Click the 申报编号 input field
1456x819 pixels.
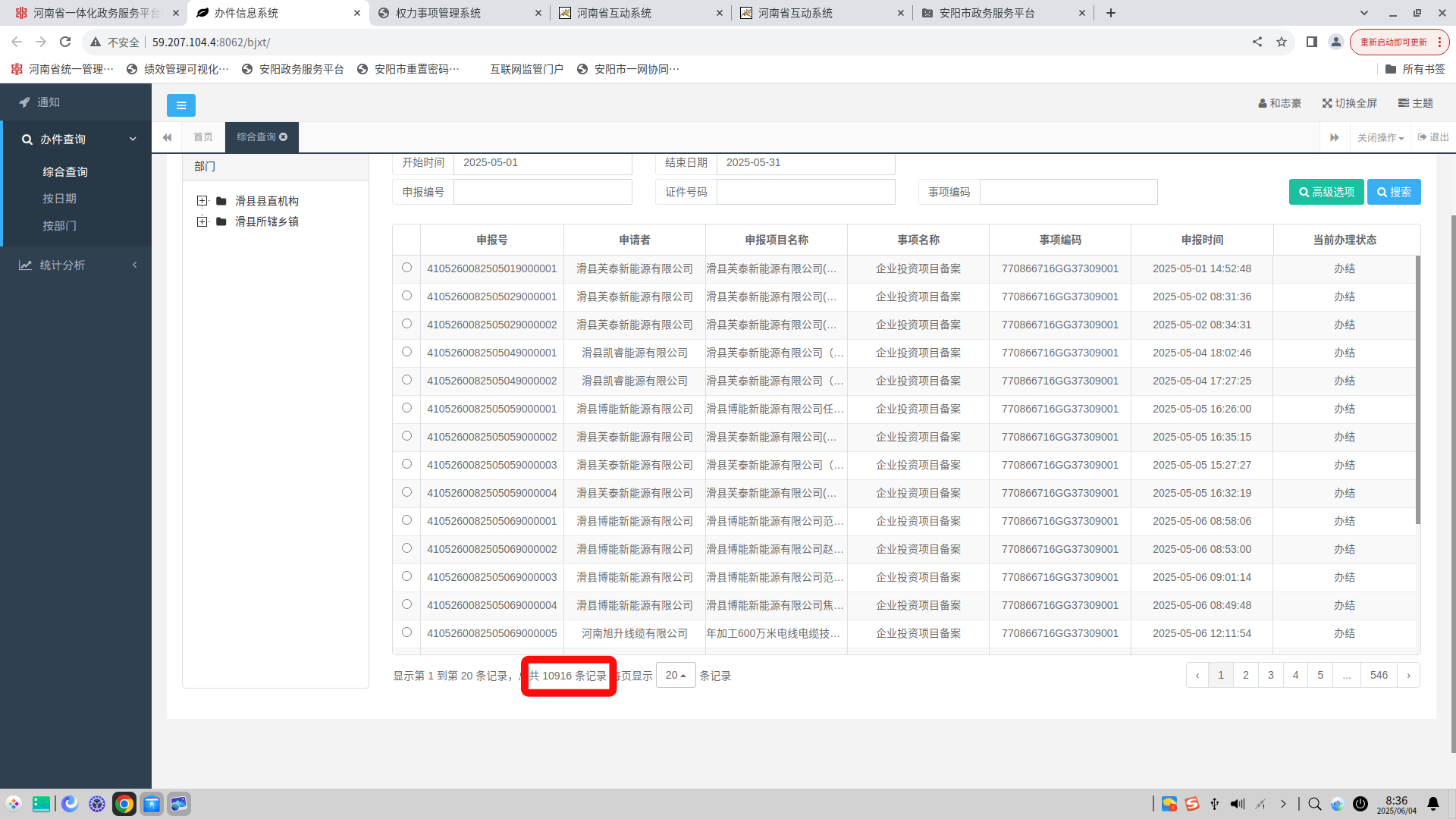click(542, 192)
